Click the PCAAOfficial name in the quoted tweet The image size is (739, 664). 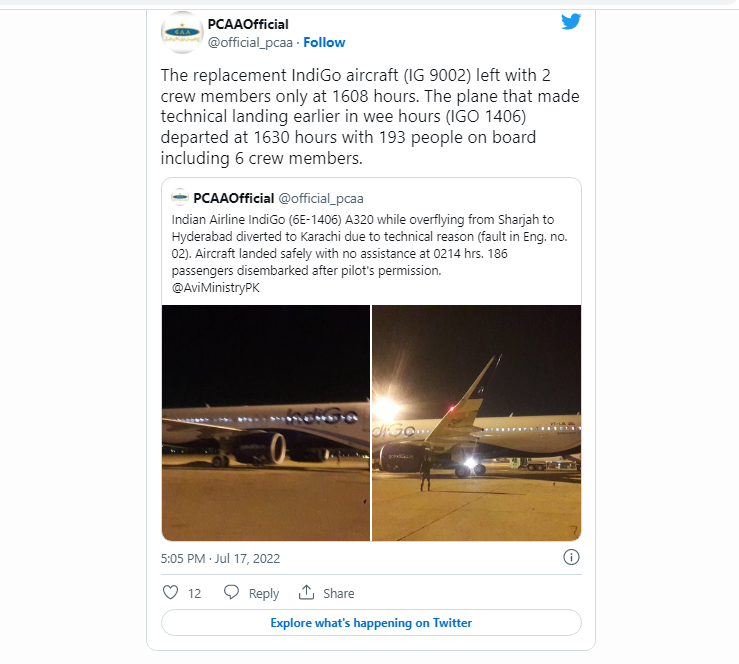233,197
